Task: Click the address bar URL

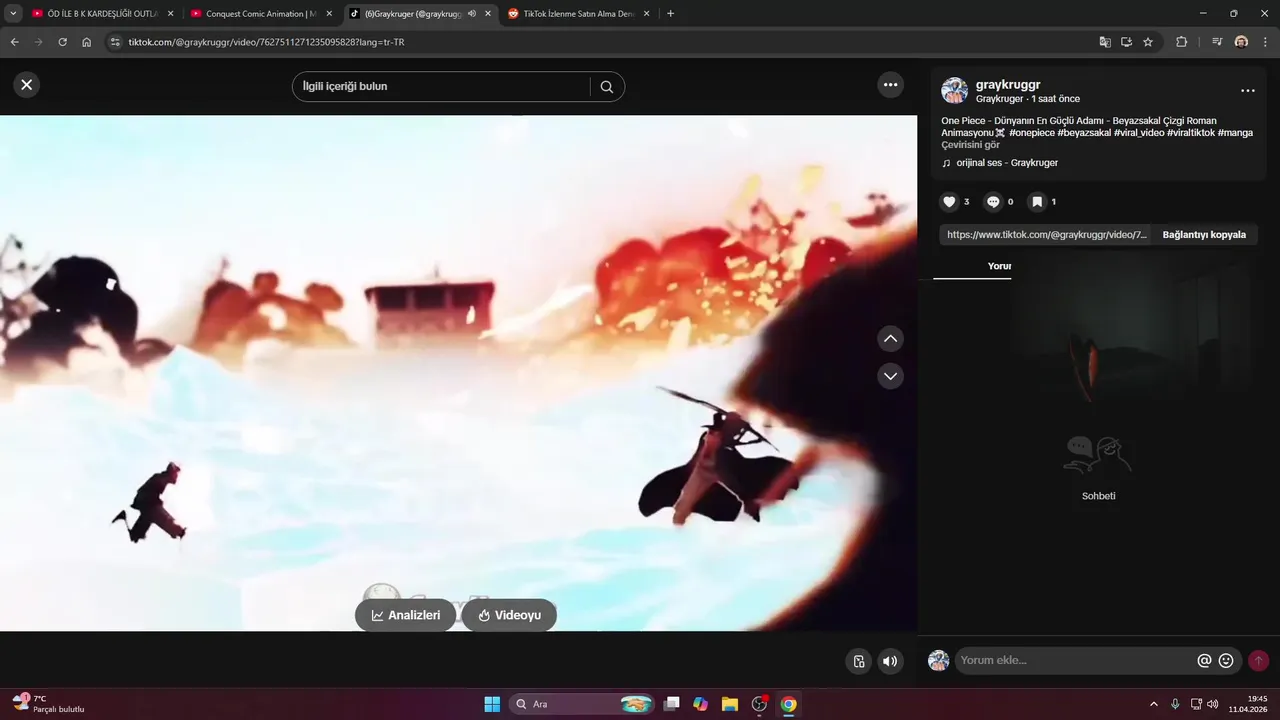Action: [267, 42]
